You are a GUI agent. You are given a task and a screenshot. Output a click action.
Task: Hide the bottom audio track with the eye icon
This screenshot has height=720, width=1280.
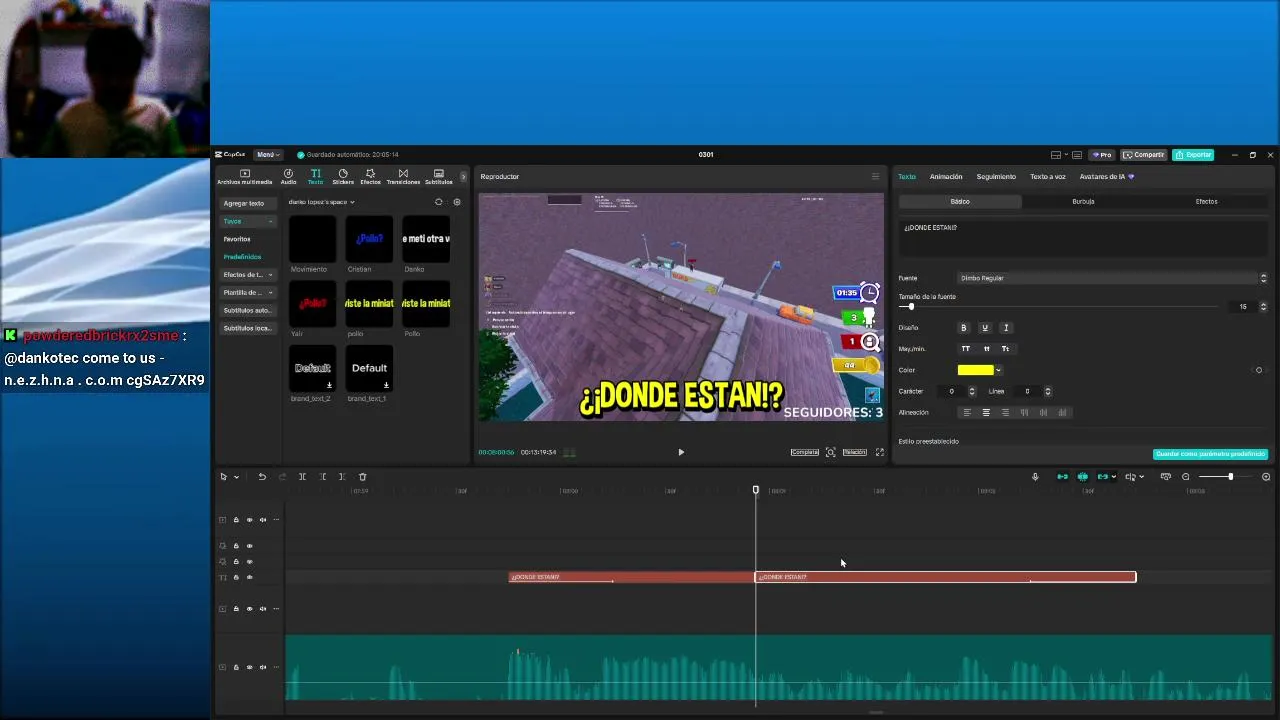click(250, 667)
